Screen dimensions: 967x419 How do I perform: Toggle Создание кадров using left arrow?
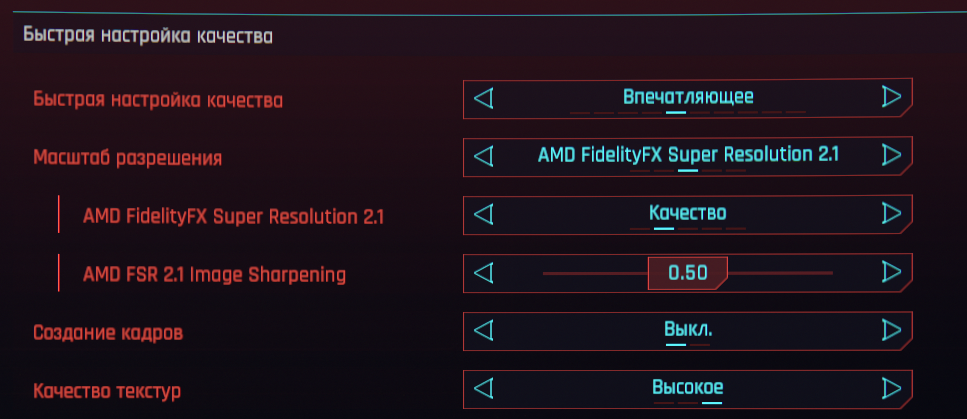coord(484,329)
